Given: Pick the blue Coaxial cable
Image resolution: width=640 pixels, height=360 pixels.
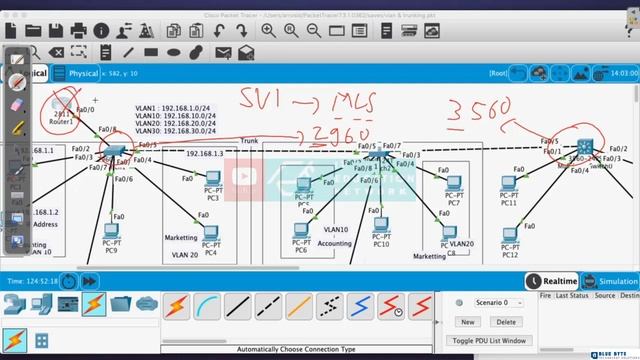Looking at the screenshot, I should (360, 307).
